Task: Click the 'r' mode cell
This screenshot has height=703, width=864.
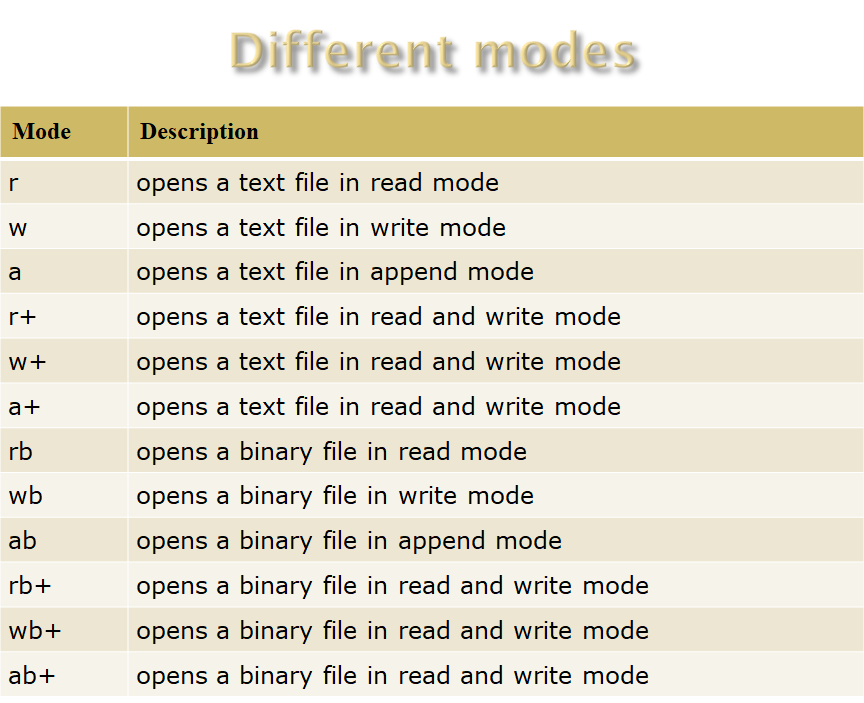Action: (x=16, y=183)
